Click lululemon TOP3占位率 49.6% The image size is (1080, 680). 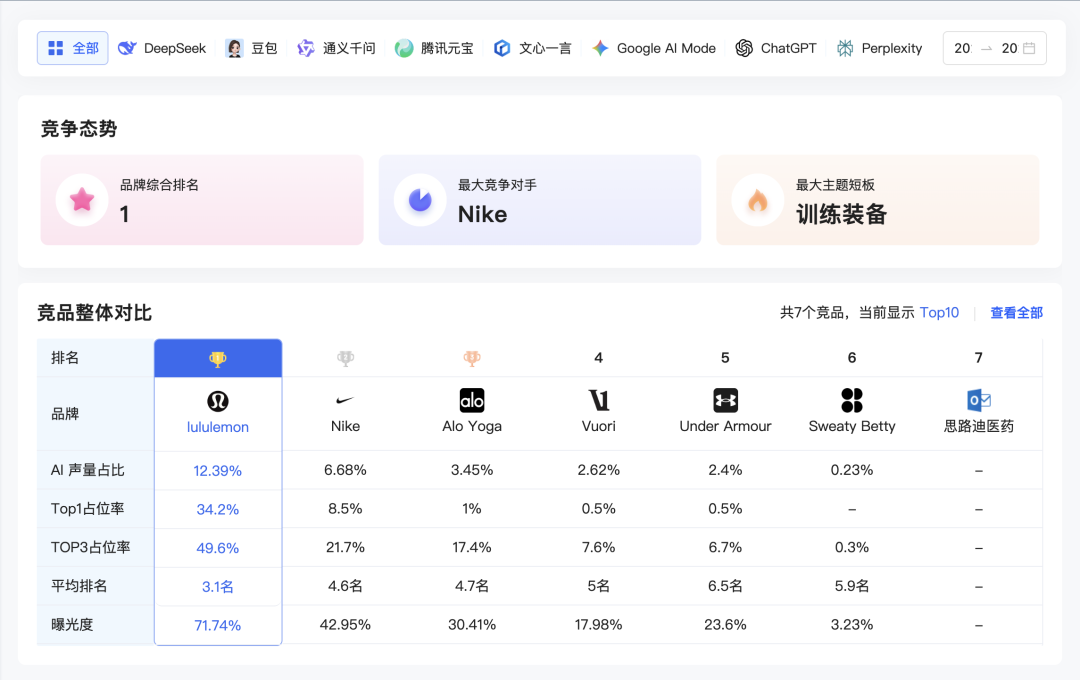[218, 548]
